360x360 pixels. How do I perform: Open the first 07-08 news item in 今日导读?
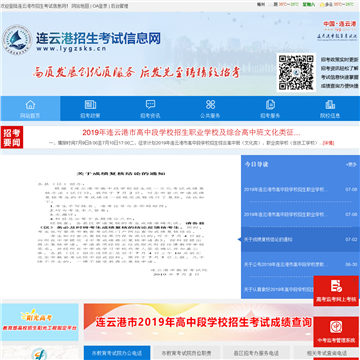[300, 189]
